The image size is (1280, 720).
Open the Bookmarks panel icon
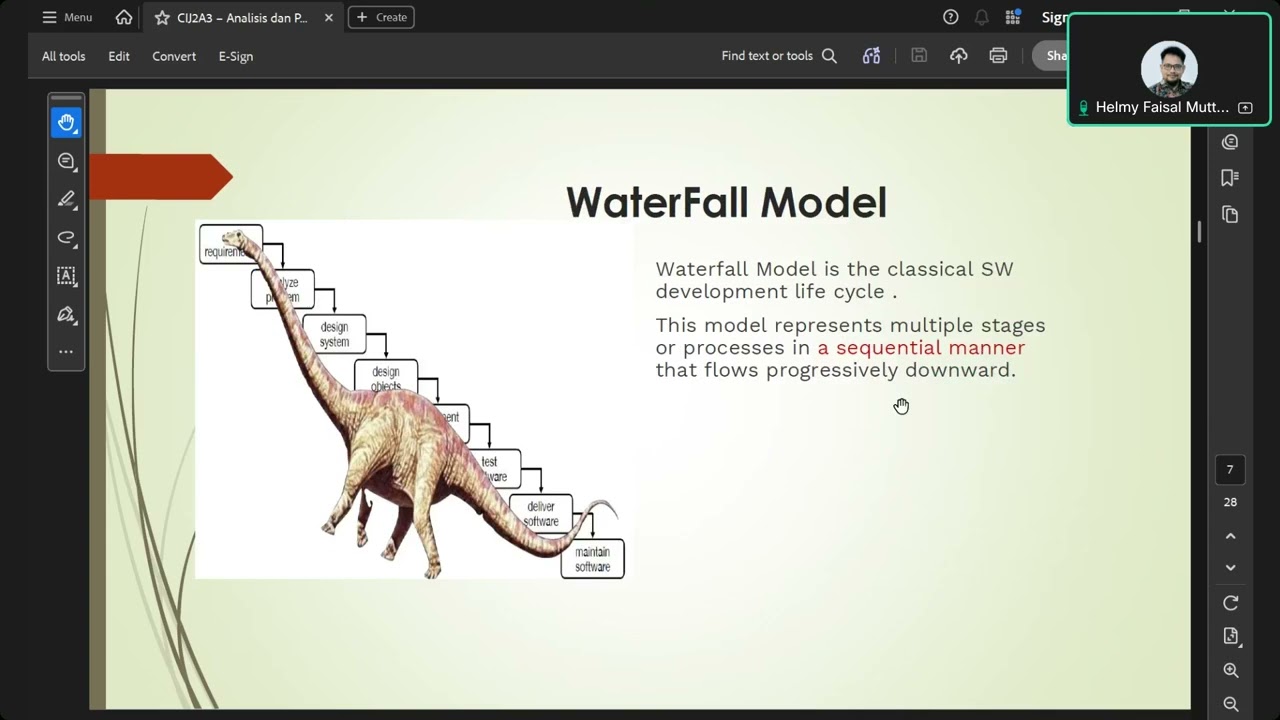pos(1230,178)
